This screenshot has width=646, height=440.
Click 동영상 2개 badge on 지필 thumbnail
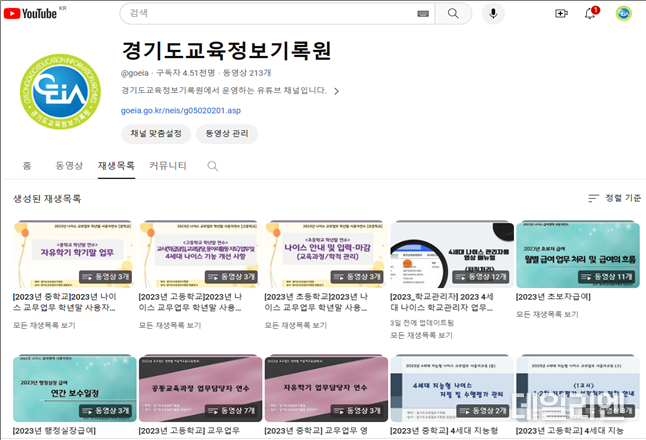pos(483,411)
